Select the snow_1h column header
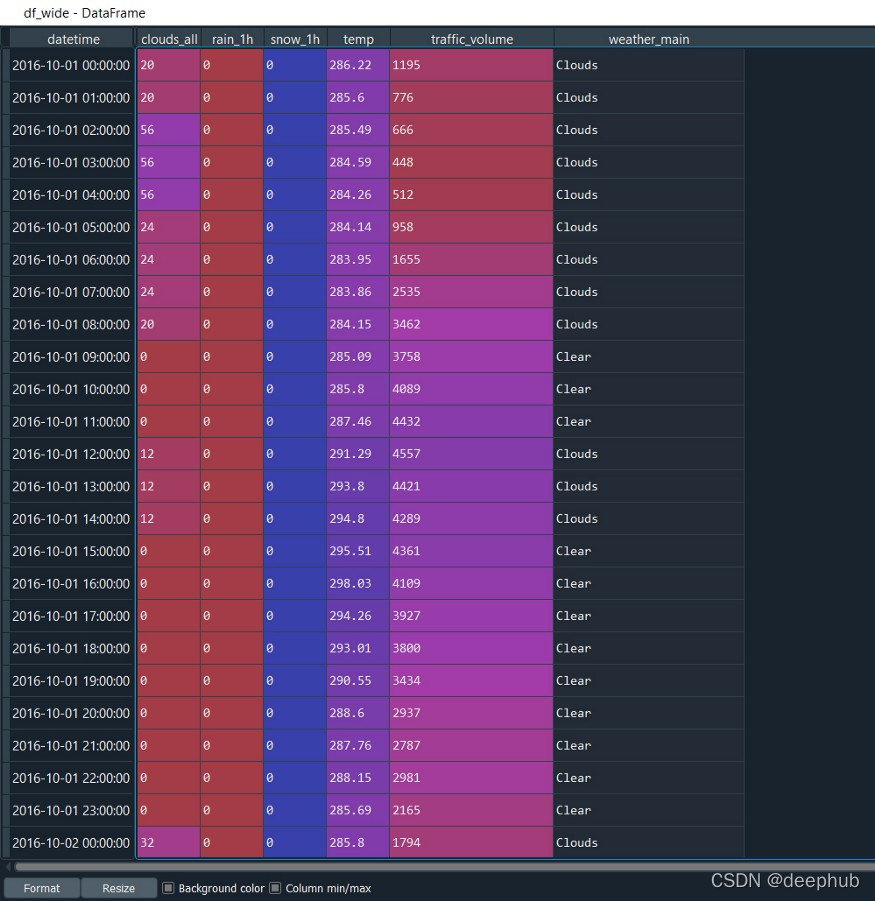Screen dimensions: 875x901 295,39
